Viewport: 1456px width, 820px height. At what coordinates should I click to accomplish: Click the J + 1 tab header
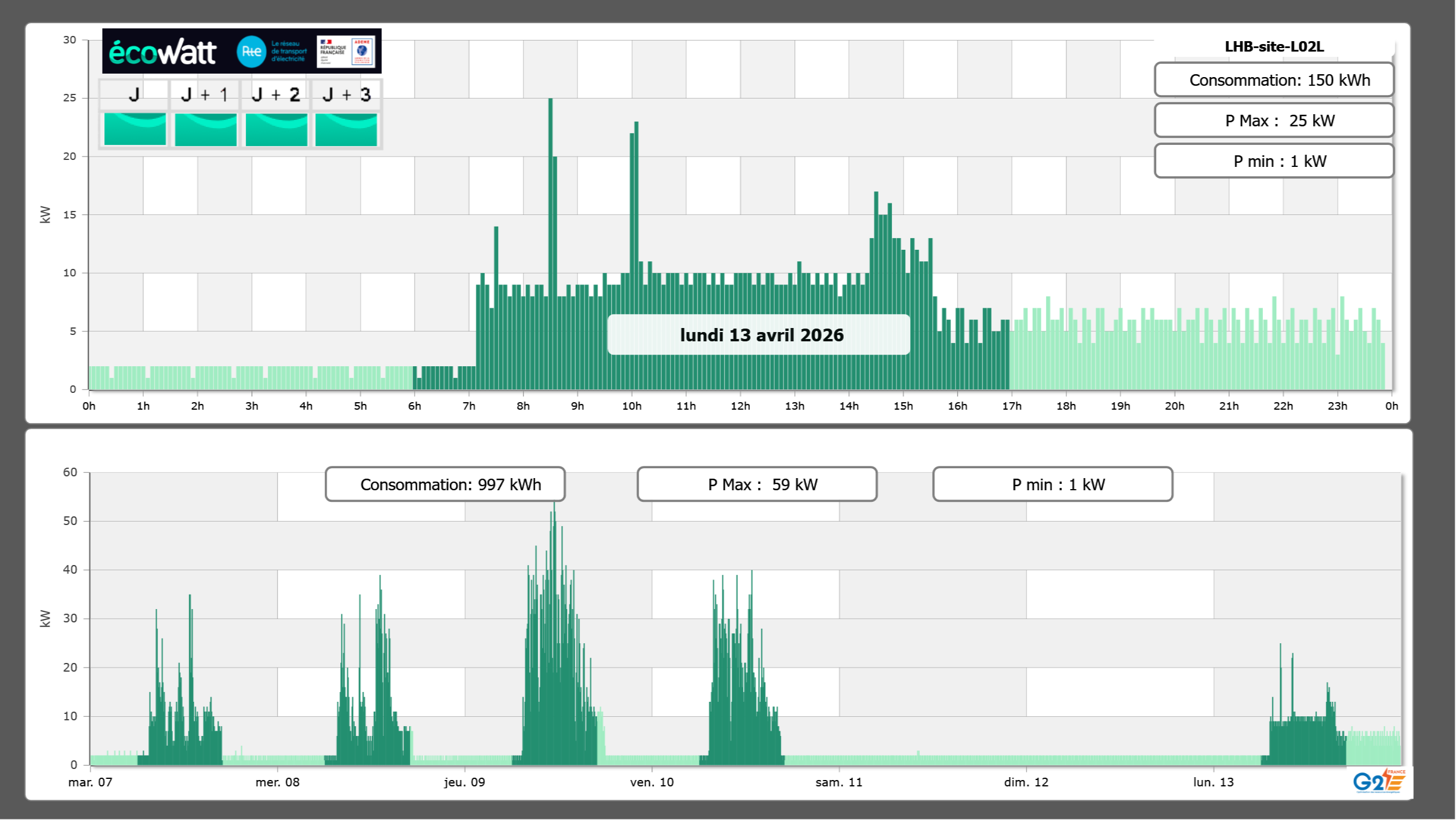click(204, 95)
